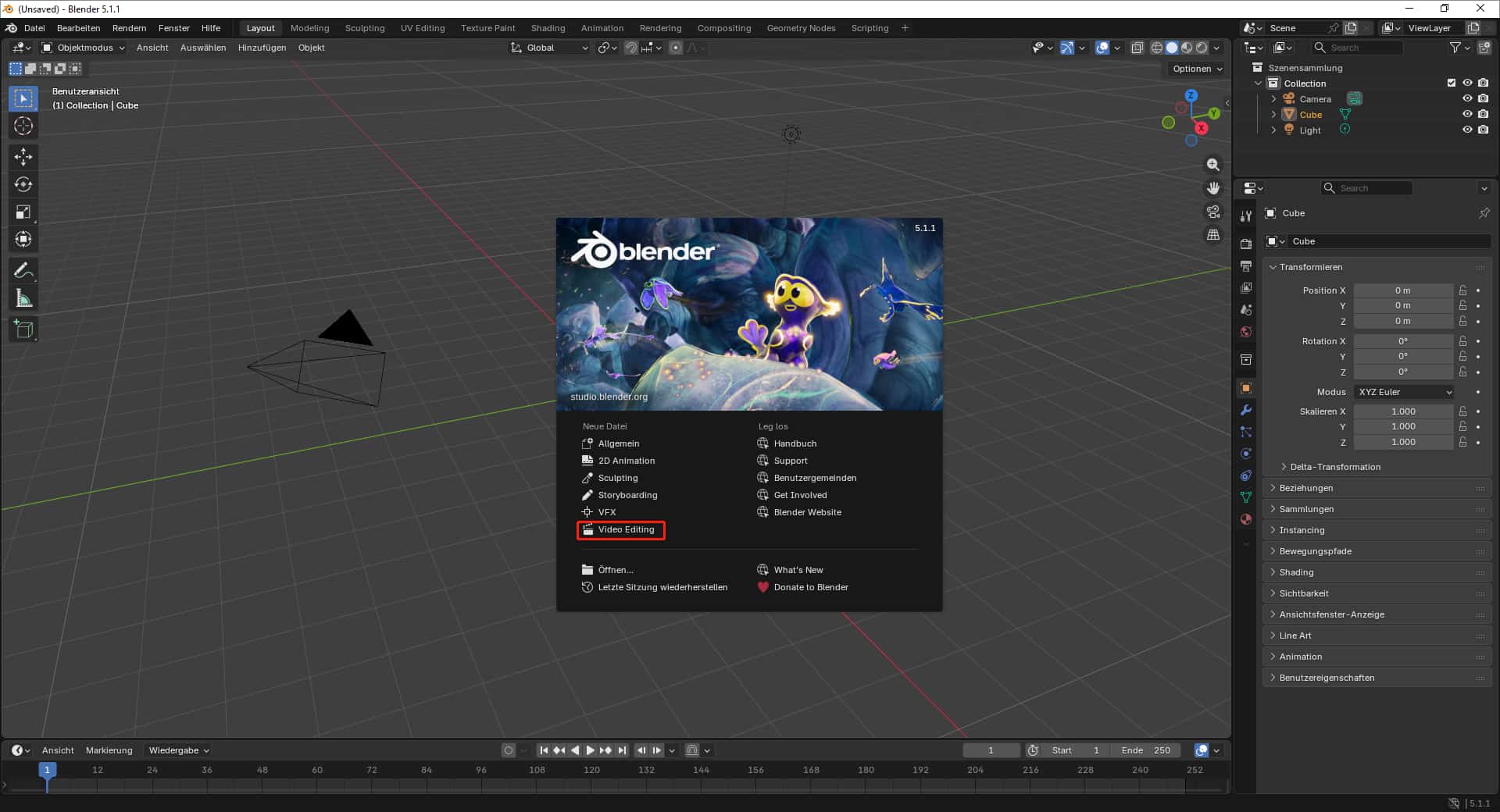The width and height of the screenshot is (1500, 812).
Task: Open the Rendern menu
Action: [129, 28]
